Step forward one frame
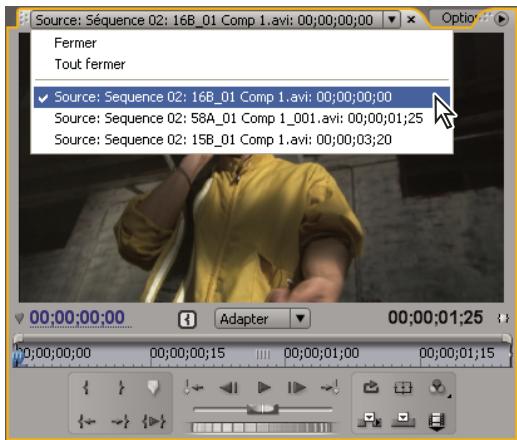This screenshot has width=517, height=440. click(297, 387)
